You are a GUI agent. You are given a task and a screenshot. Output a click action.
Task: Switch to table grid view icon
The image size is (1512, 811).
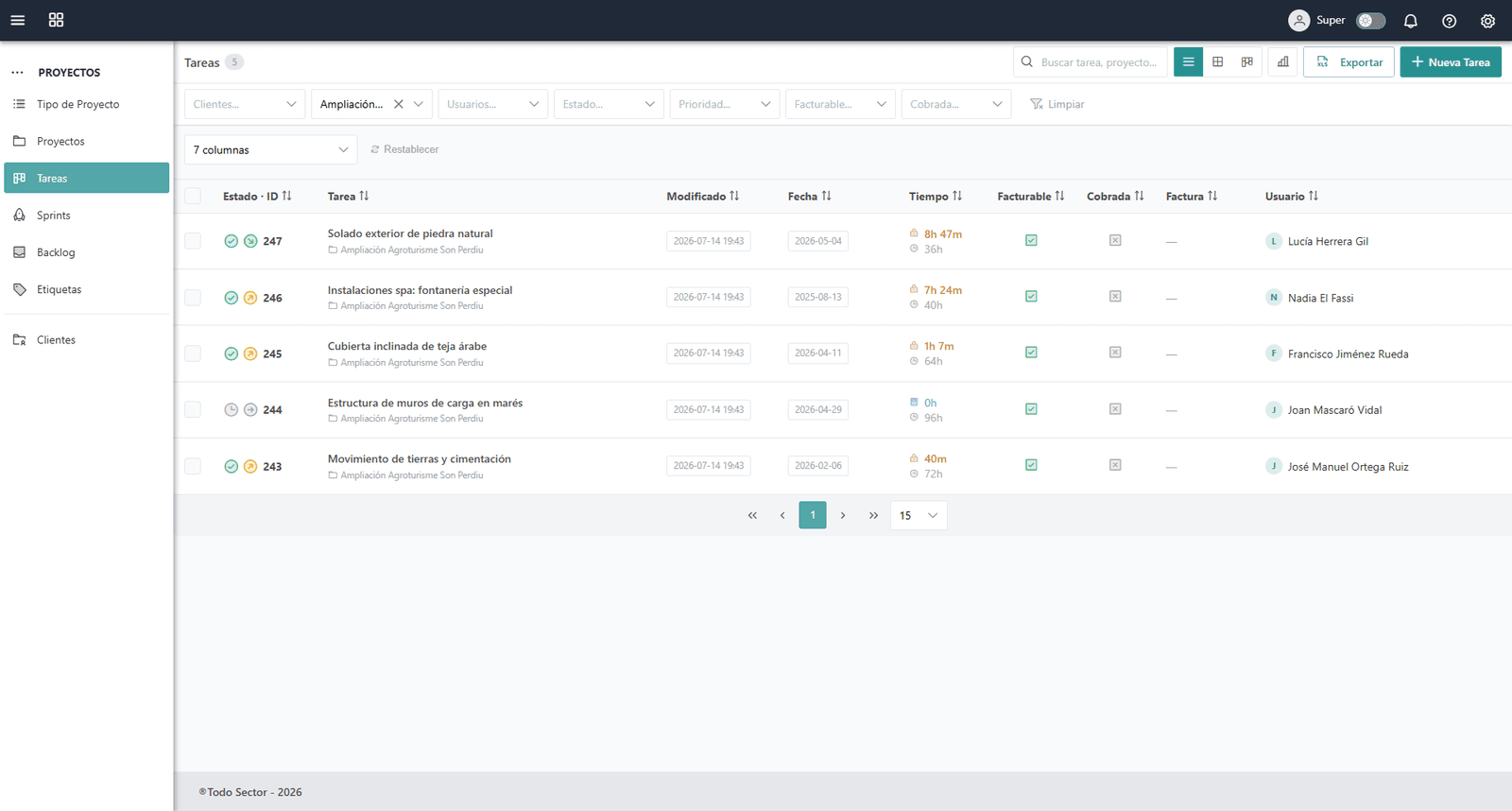[1218, 61]
